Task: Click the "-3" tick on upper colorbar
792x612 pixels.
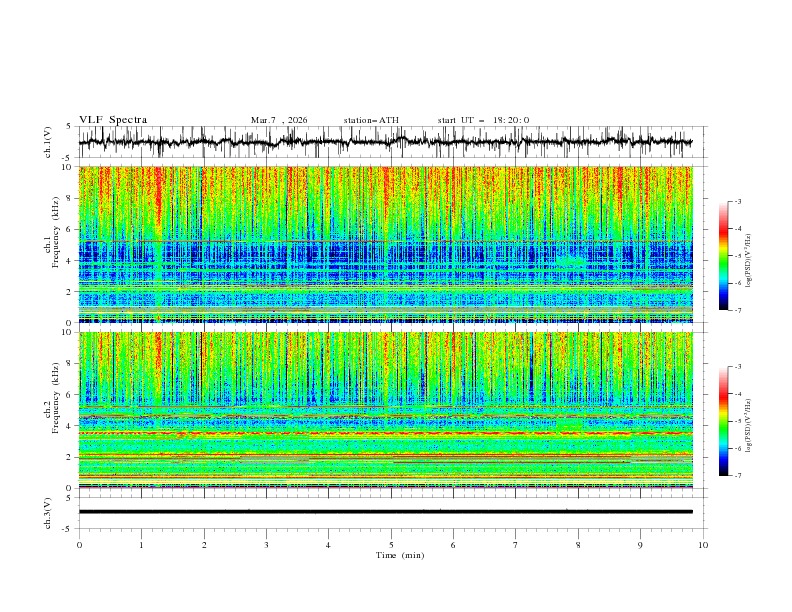Action: pyautogui.click(x=737, y=201)
